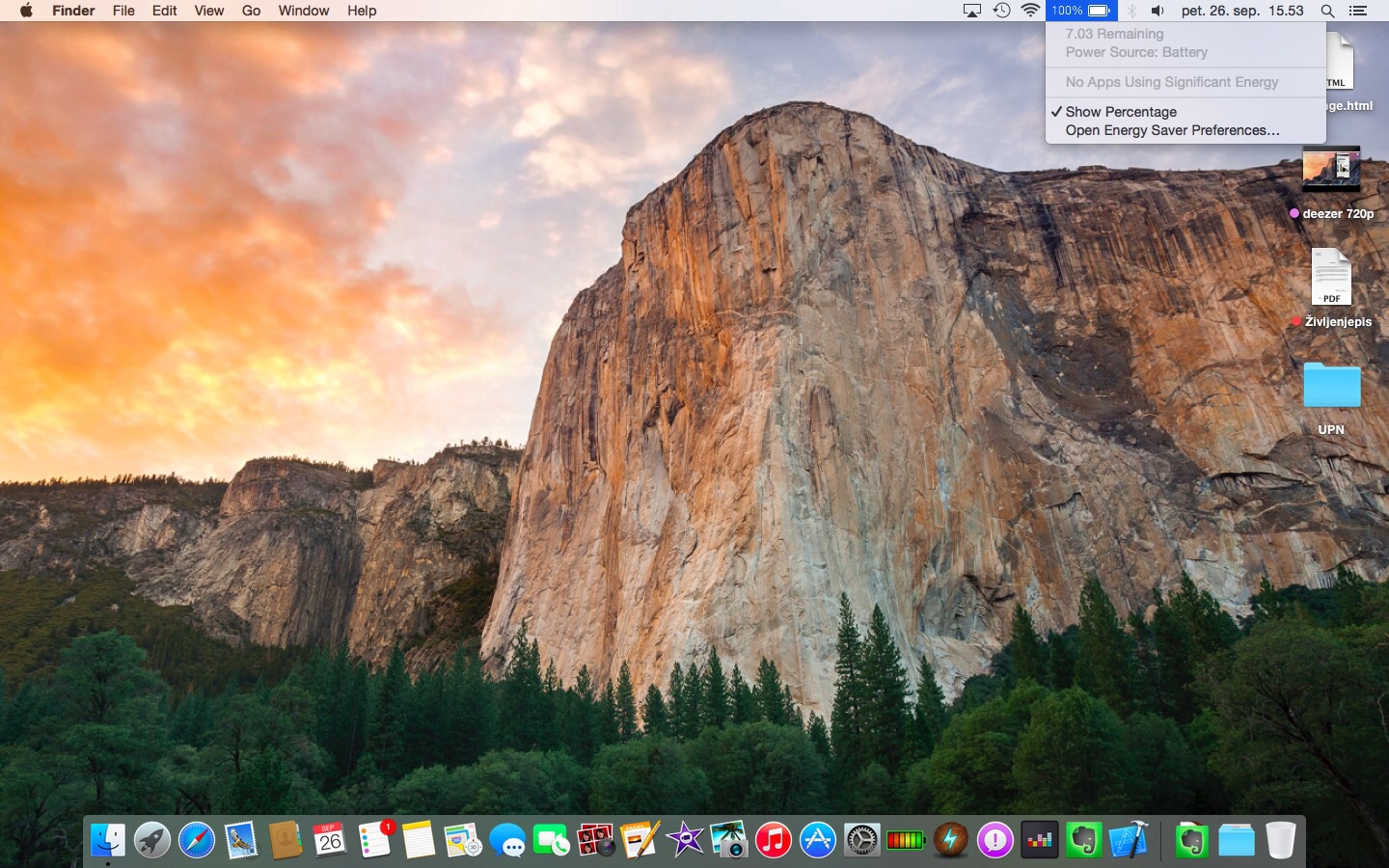
Task: Click the 100% battery menu bar item
Action: [x=1081, y=11]
